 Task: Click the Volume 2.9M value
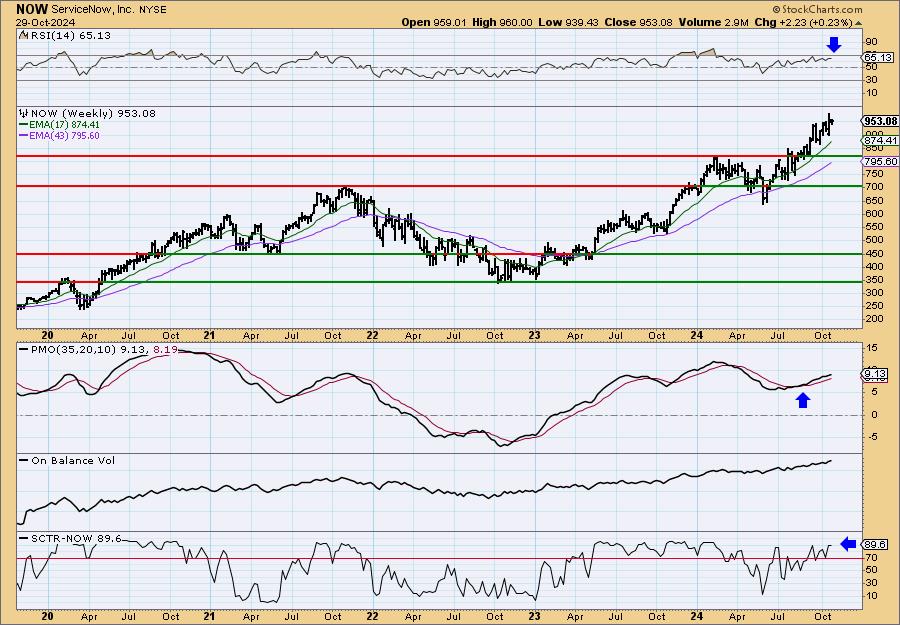coord(713,22)
